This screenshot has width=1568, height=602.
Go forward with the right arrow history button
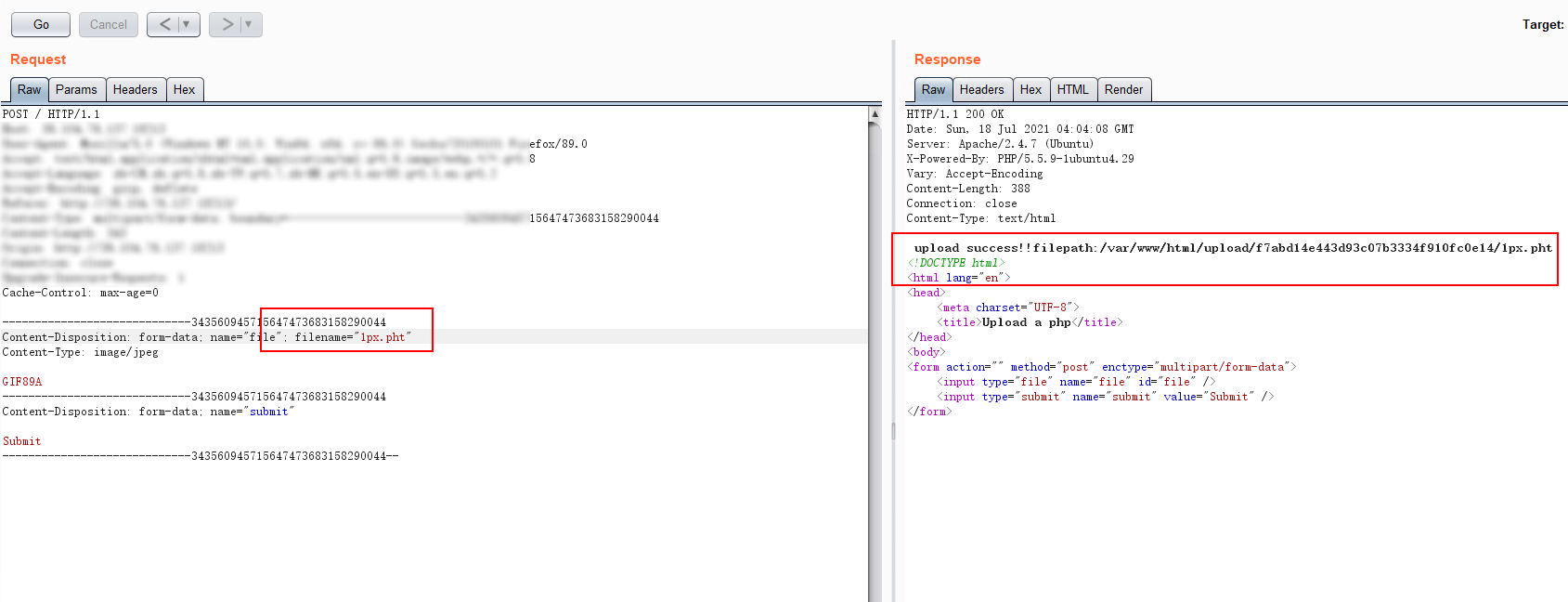(226, 24)
